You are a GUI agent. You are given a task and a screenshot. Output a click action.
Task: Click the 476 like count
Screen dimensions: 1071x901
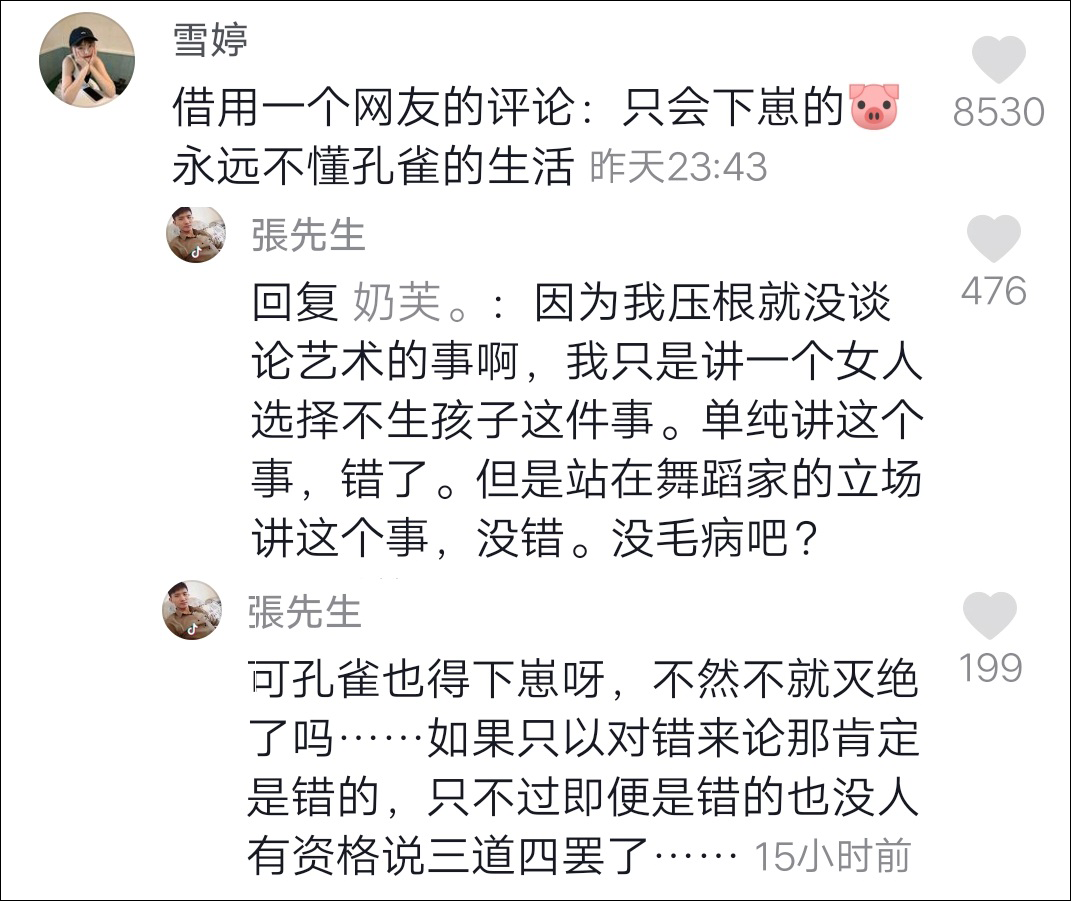point(993,291)
